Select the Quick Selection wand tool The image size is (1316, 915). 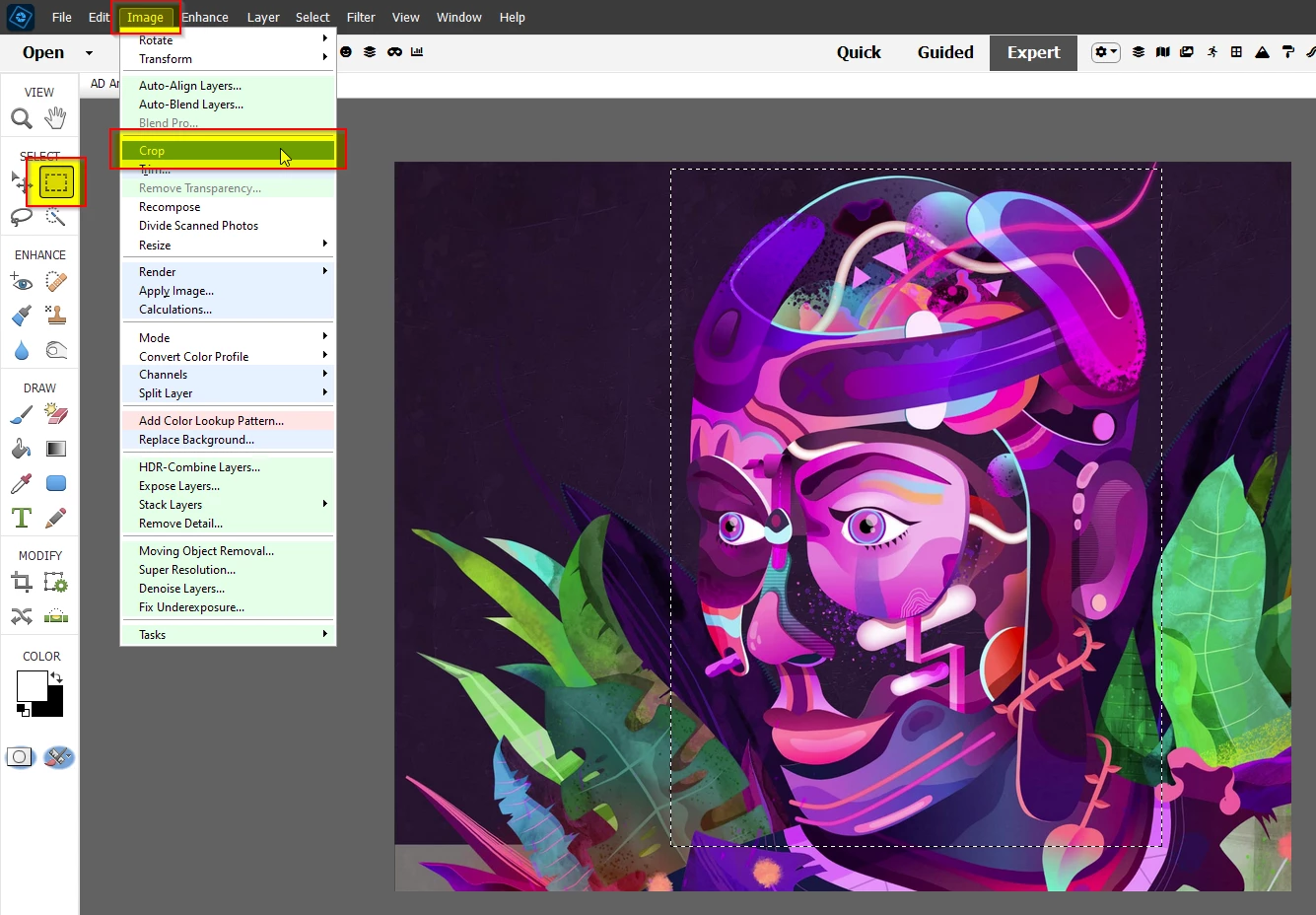click(x=56, y=217)
